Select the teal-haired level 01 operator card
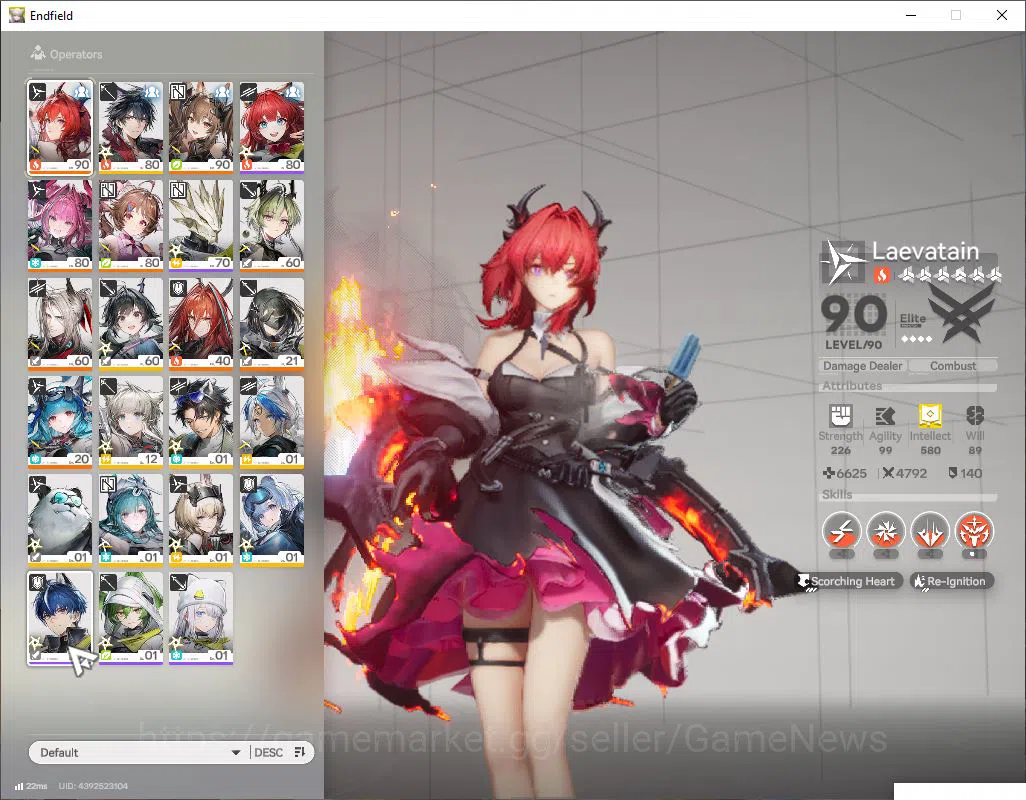 [x=131, y=520]
